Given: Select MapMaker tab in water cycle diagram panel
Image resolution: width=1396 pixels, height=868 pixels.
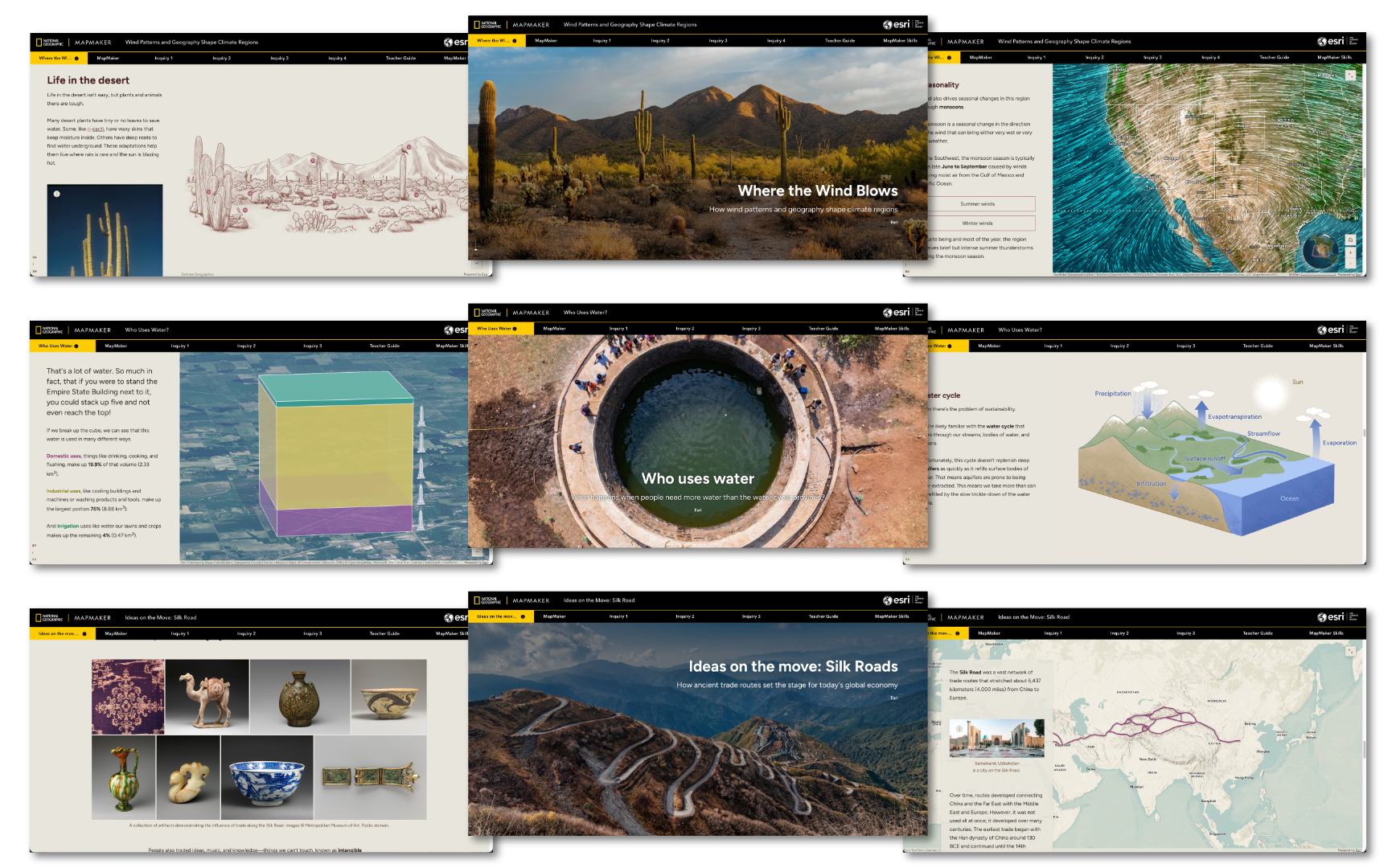Looking at the screenshot, I should tap(989, 346).
